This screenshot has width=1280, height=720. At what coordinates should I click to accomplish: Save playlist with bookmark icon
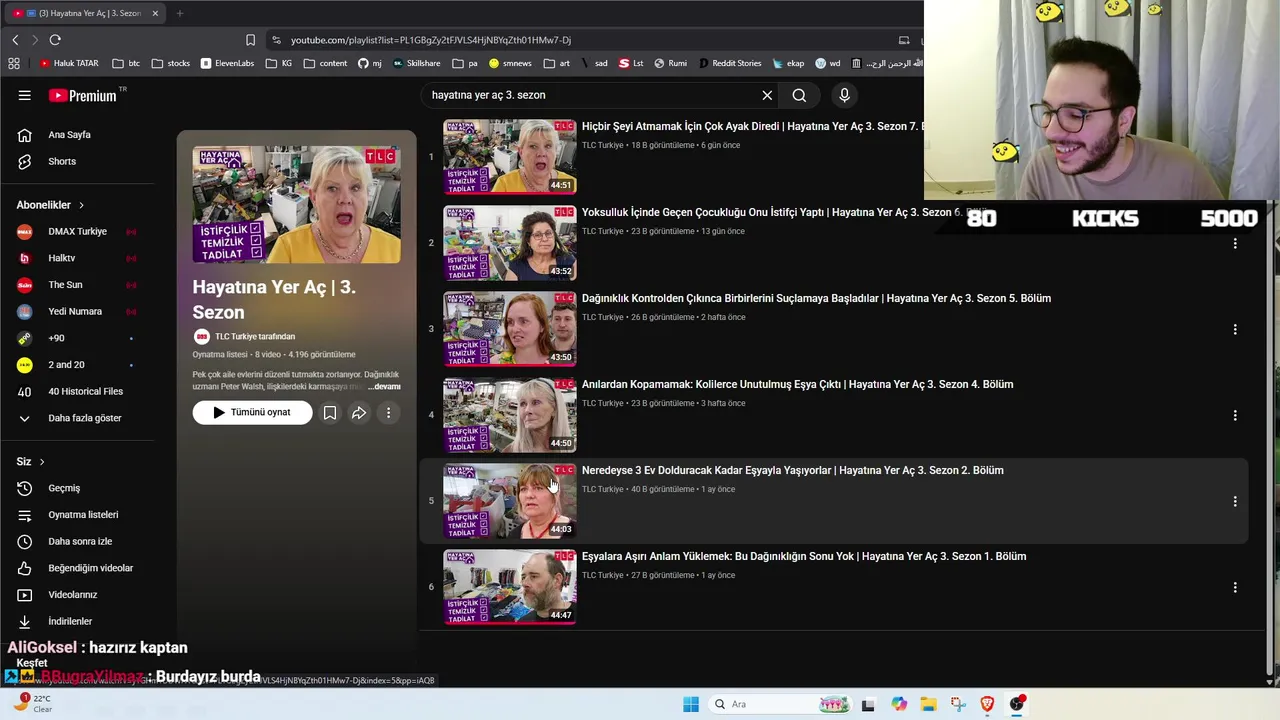click(x=329, y=412)
